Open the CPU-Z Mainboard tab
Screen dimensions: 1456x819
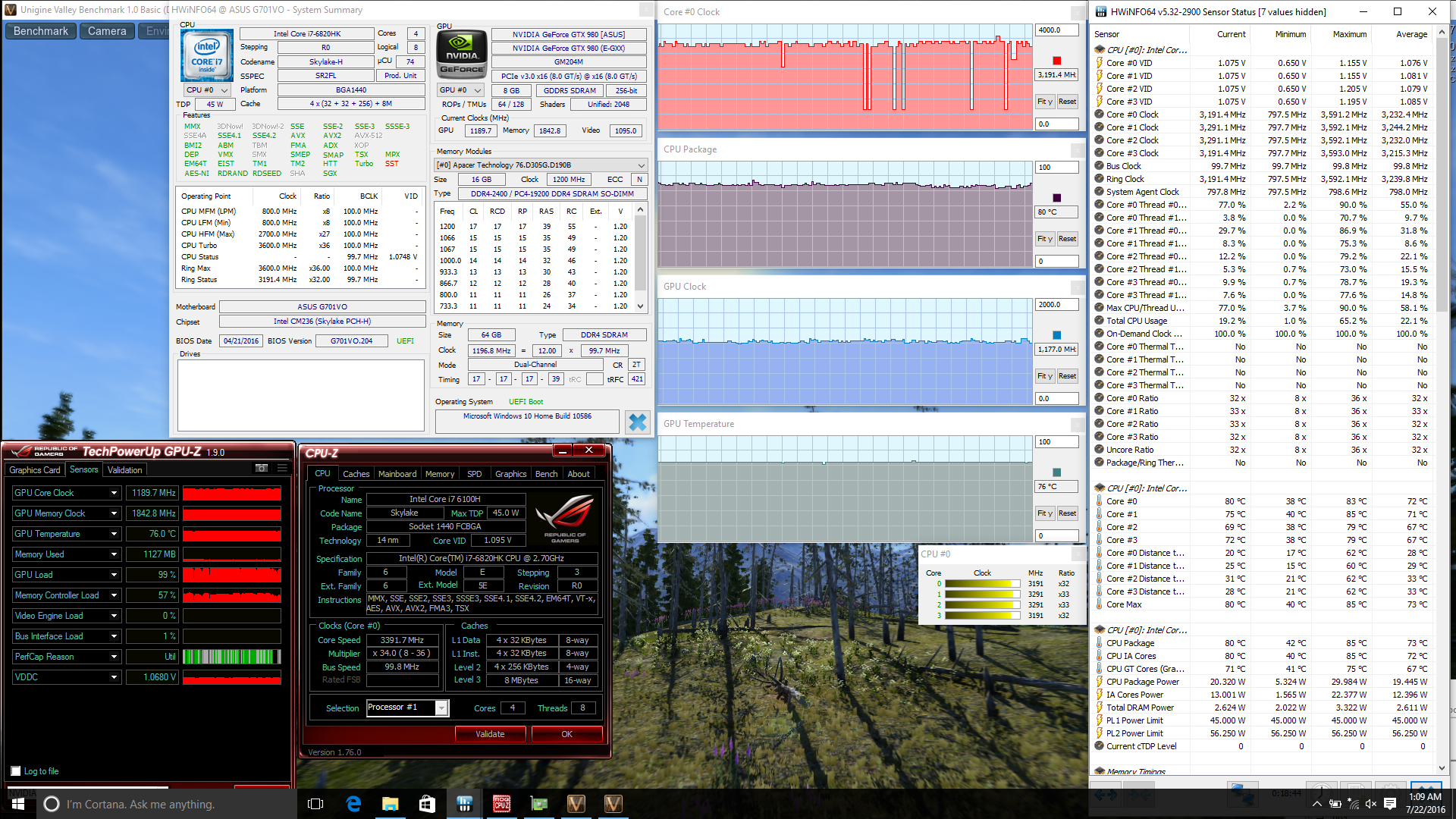(397, 474)
